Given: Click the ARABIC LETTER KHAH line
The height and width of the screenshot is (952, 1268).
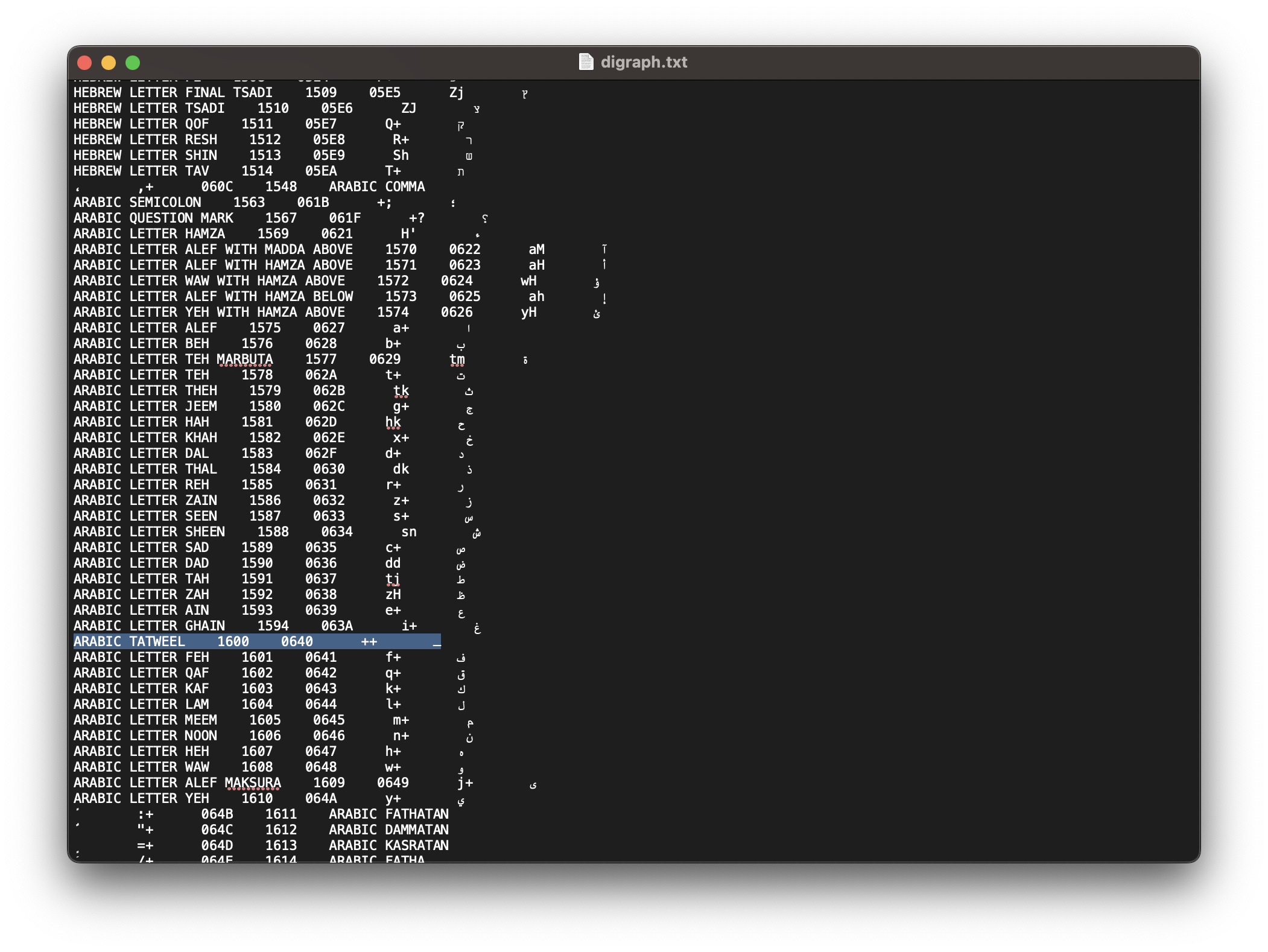Looking at the screenshot, I should coord(145,437).
